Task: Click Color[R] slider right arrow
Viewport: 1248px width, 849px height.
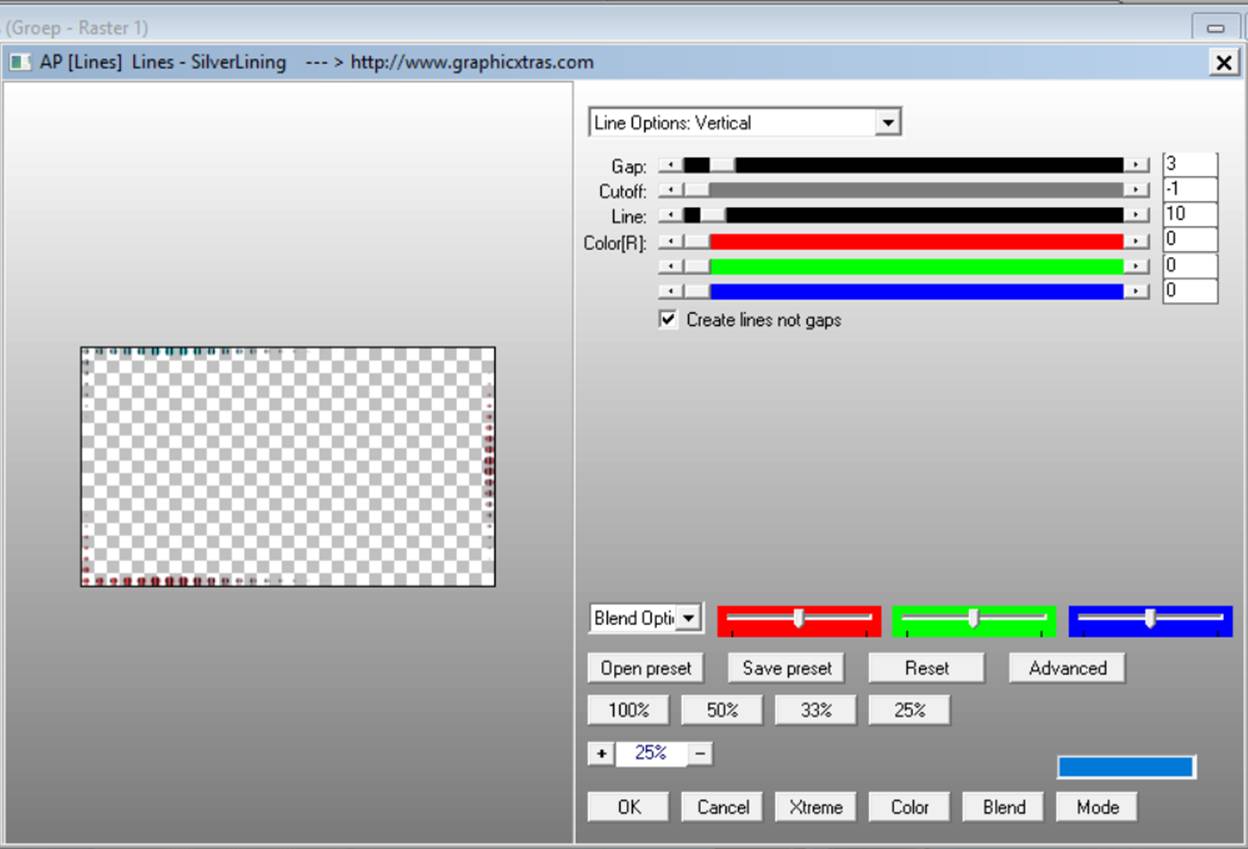Action: tap(1136, 241)
